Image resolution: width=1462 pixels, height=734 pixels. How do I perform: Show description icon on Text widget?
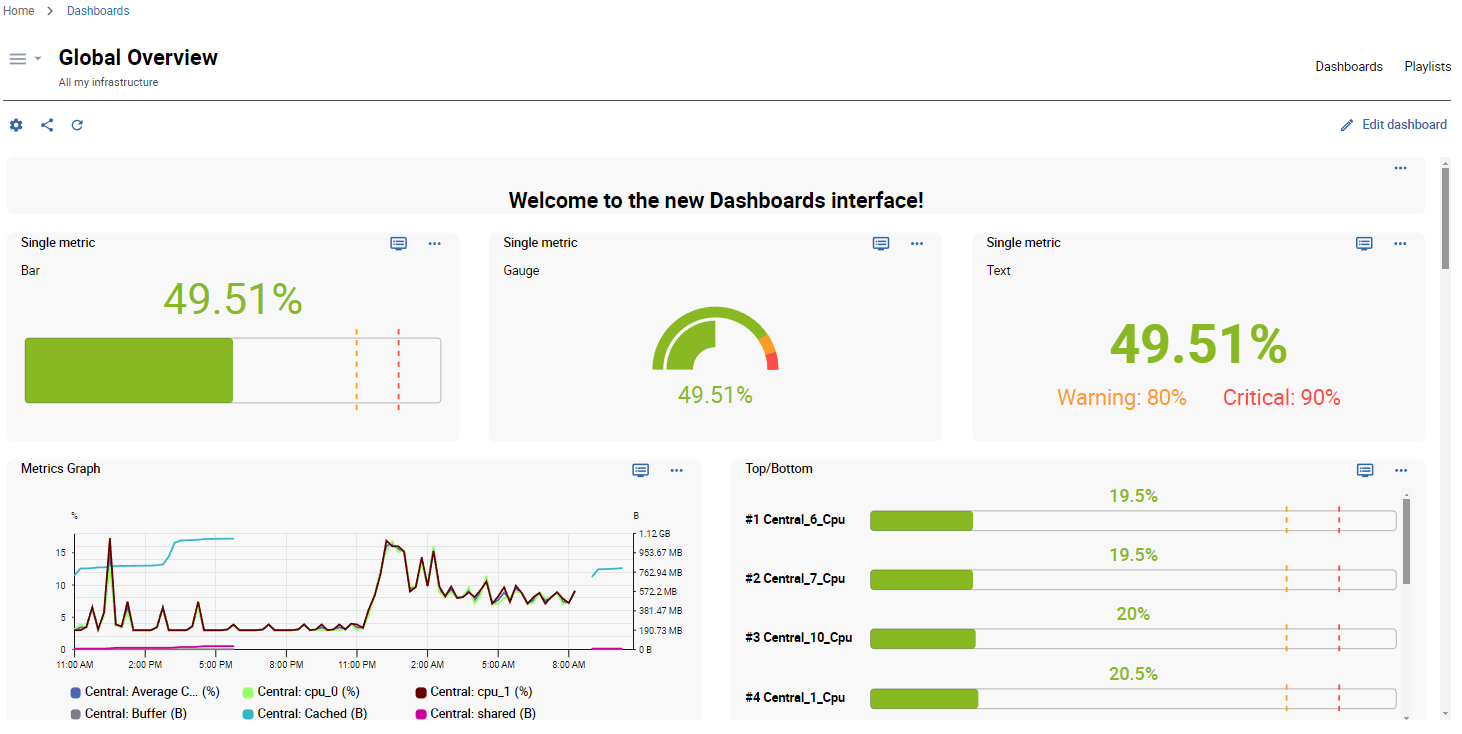tap(1364, 243)
